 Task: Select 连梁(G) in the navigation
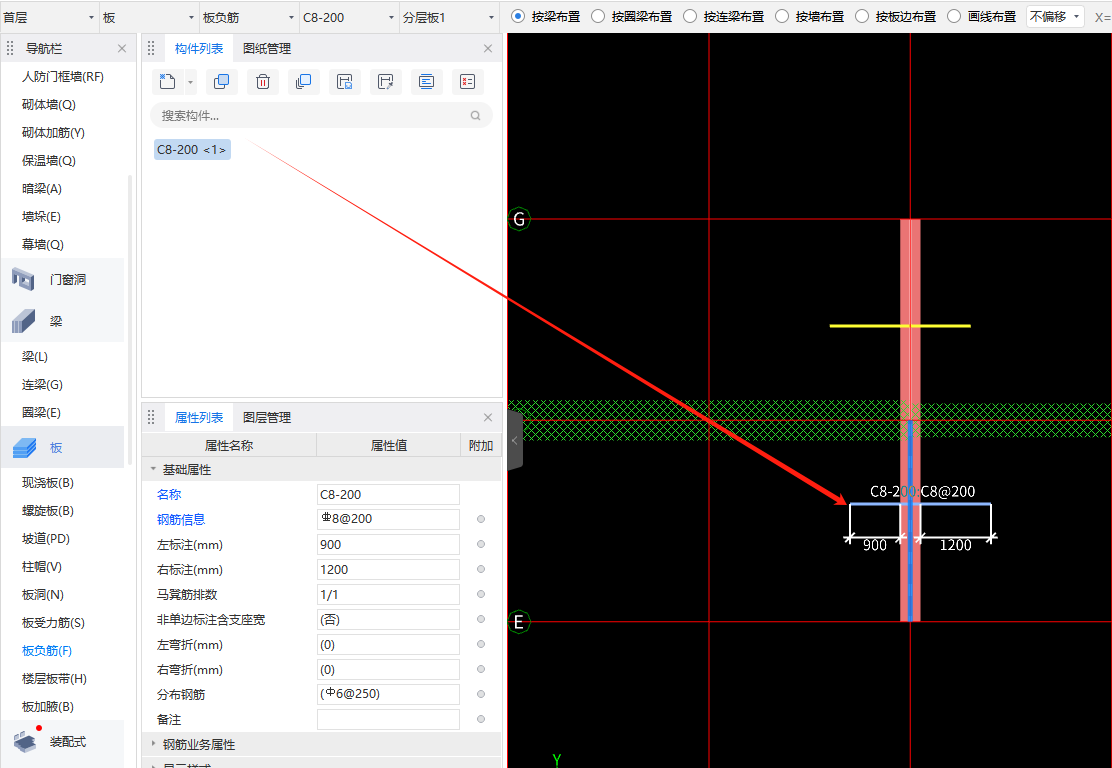[x=42, y=384]
